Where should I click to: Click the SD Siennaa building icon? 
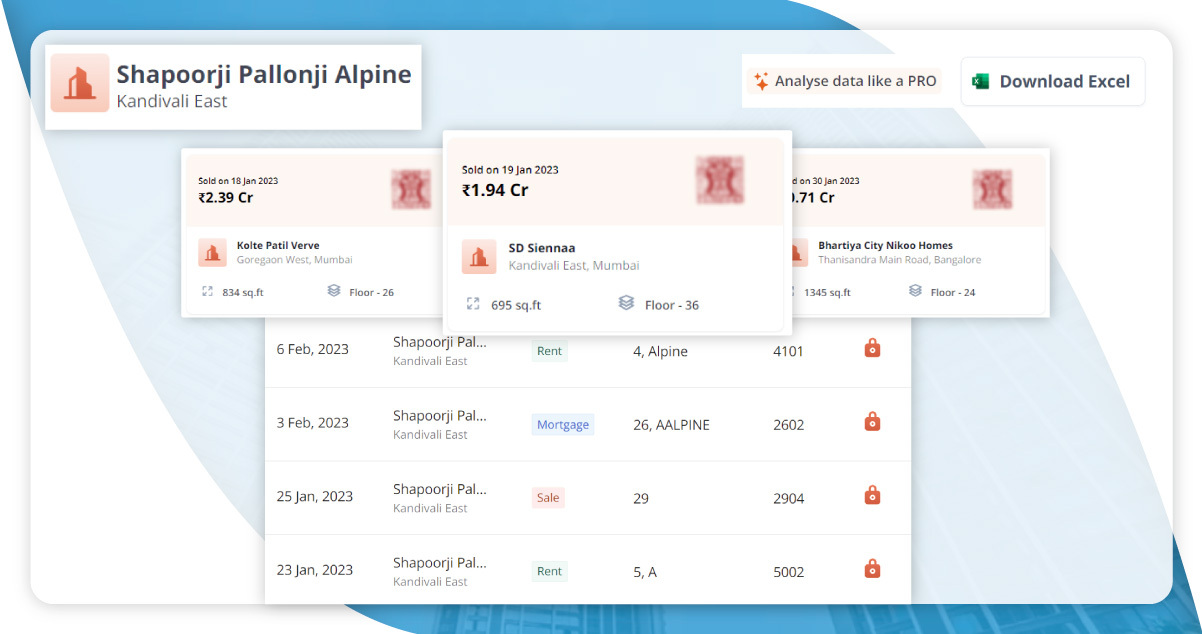point(479,257)
